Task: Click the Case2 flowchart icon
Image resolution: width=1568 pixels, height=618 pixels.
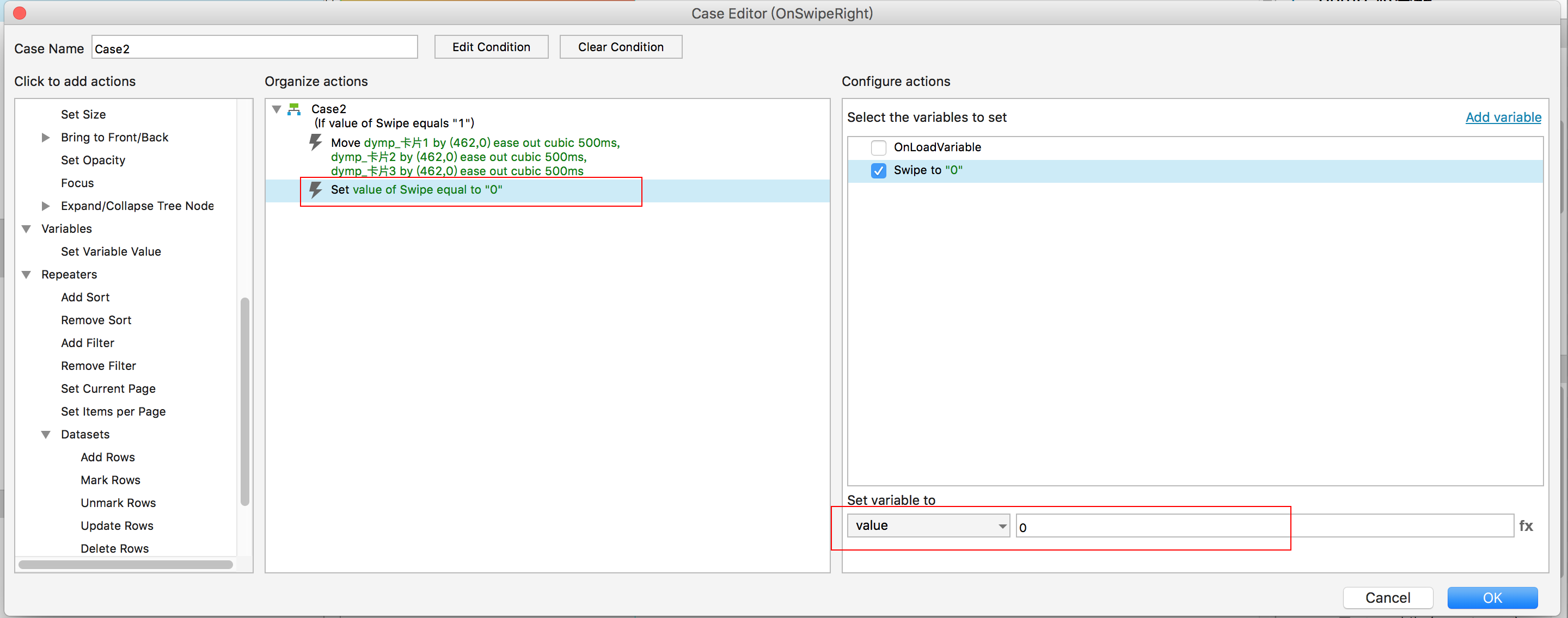Action: coord(295,109)
